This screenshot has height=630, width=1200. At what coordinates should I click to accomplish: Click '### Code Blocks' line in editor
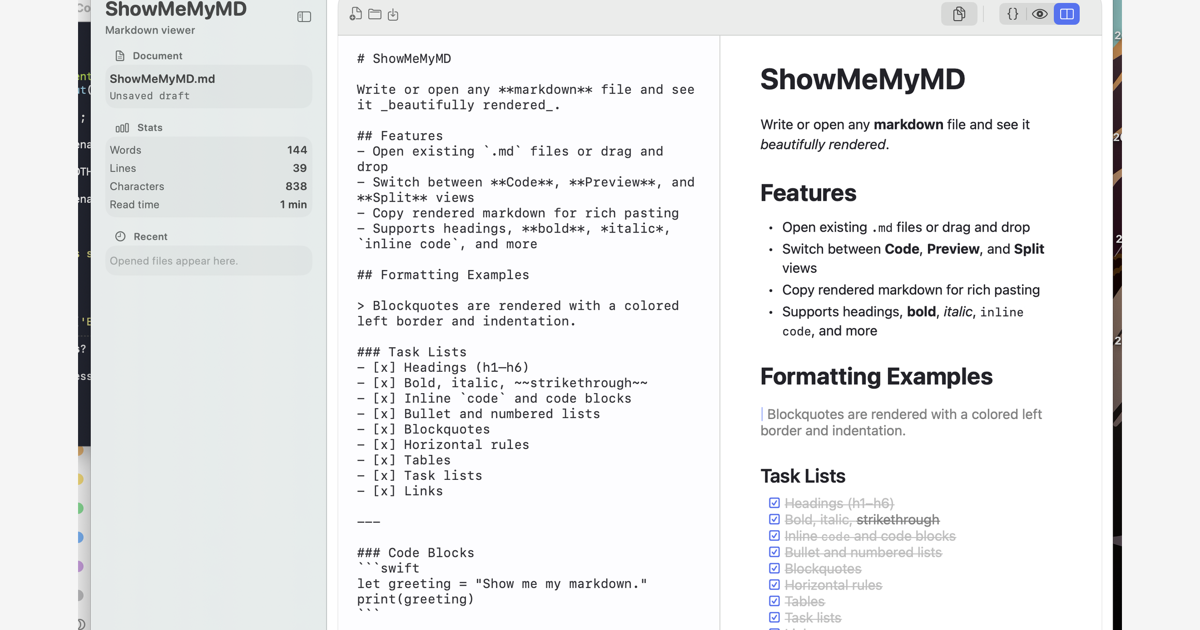[416, 553]
